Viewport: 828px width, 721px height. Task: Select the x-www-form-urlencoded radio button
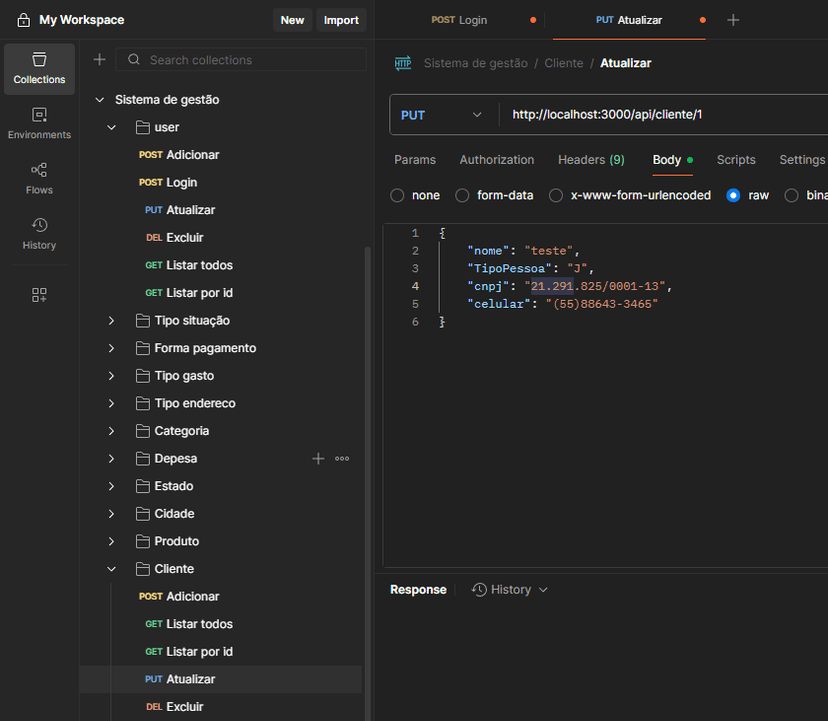[556, 196]
